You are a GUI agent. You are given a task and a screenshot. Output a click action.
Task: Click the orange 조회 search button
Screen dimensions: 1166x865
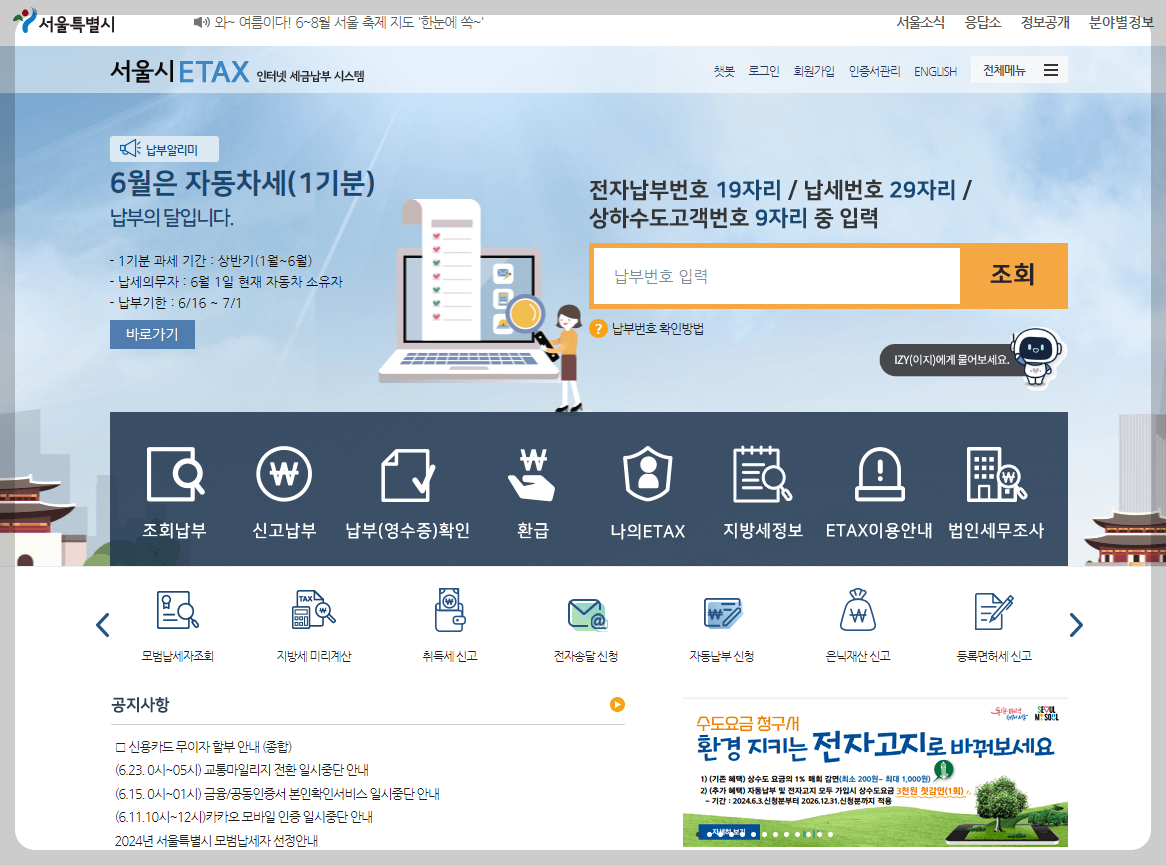click(x=1013, y=275)
